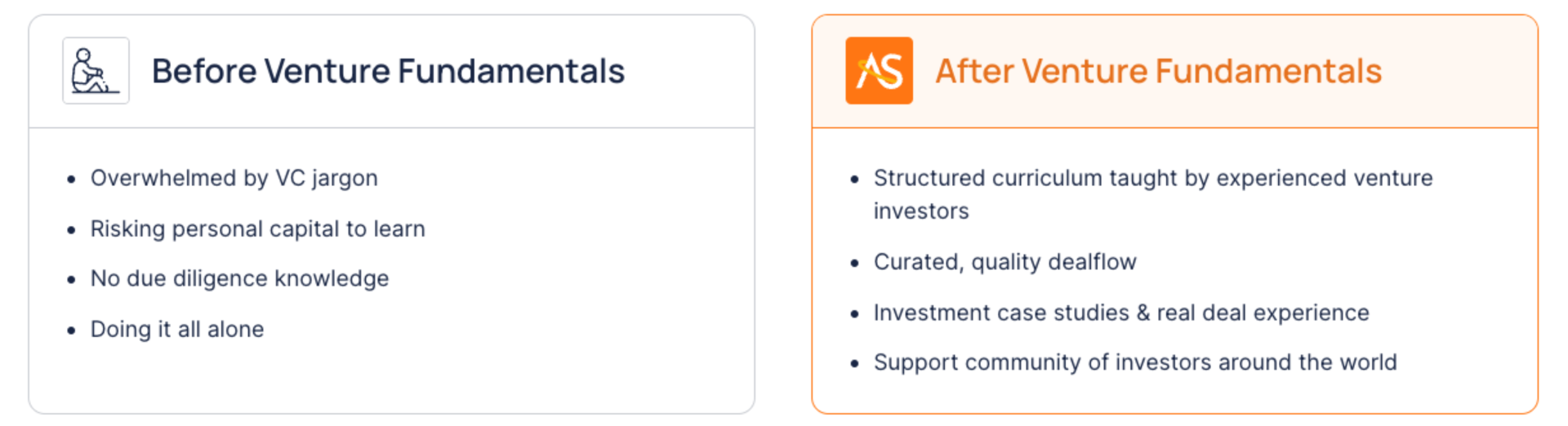Click the bullet before Overwhelmed by VC jargon
This screenshot has width=1568, height=426.
[x=72, y=180]
